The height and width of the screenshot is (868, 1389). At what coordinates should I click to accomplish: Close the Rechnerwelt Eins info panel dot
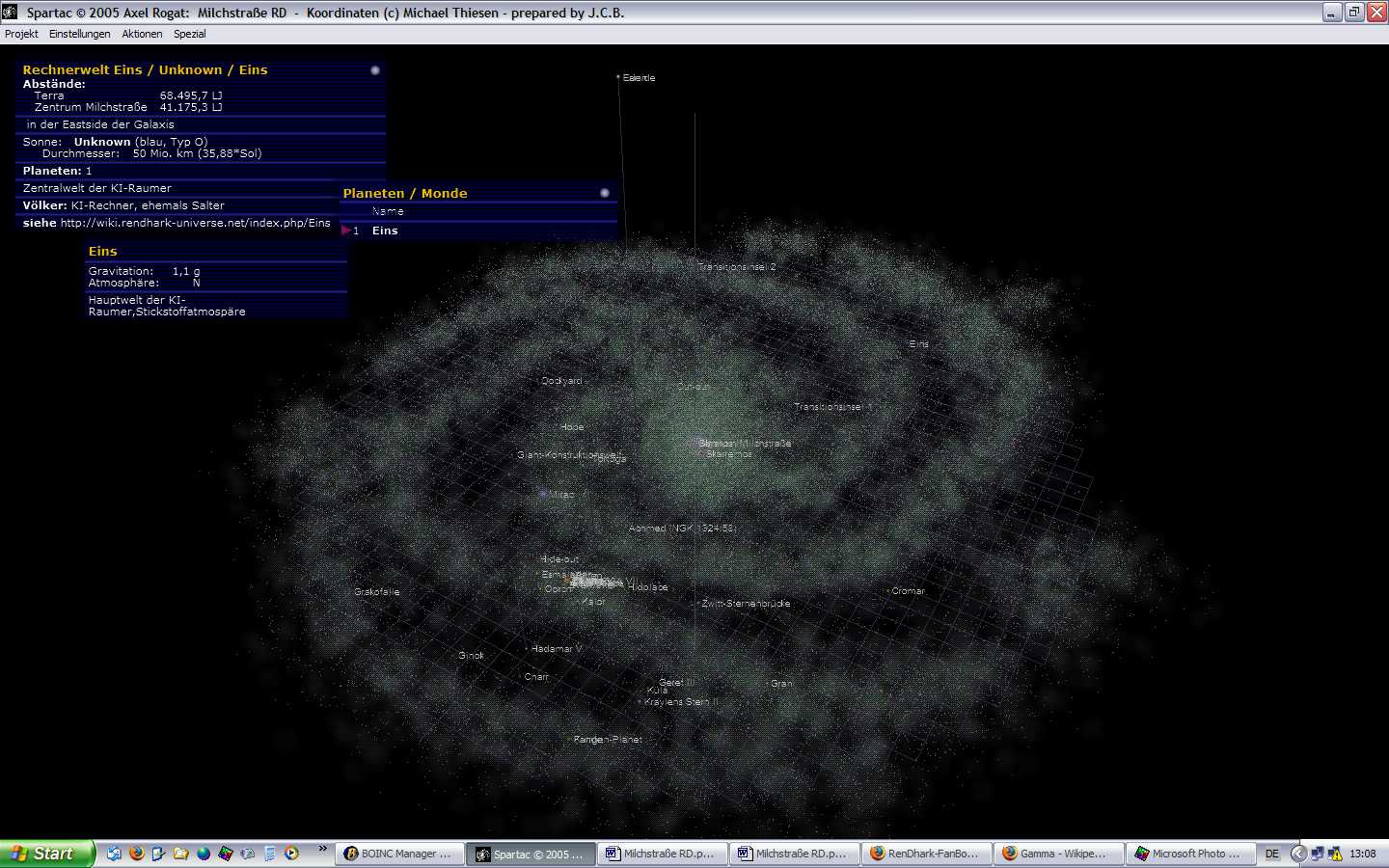(x=375, y=70)
